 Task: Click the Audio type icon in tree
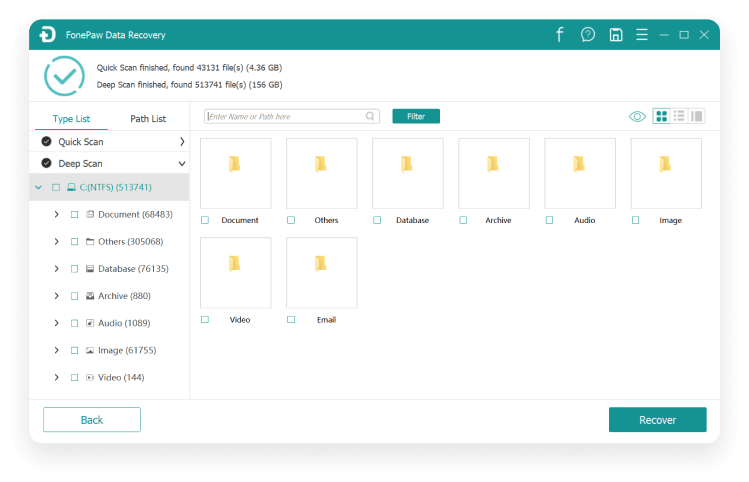[x=90, y=323]
